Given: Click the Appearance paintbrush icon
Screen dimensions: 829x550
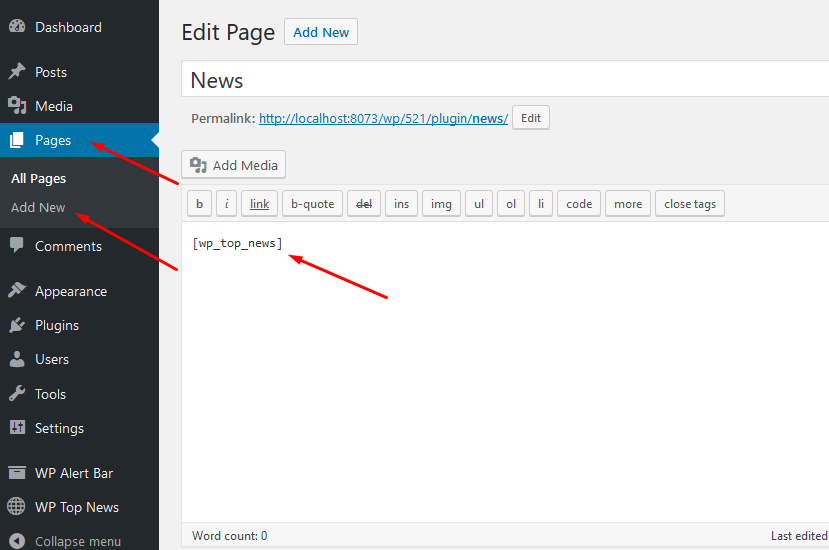Looking at the screenshot, I should [x=17, y=290].
